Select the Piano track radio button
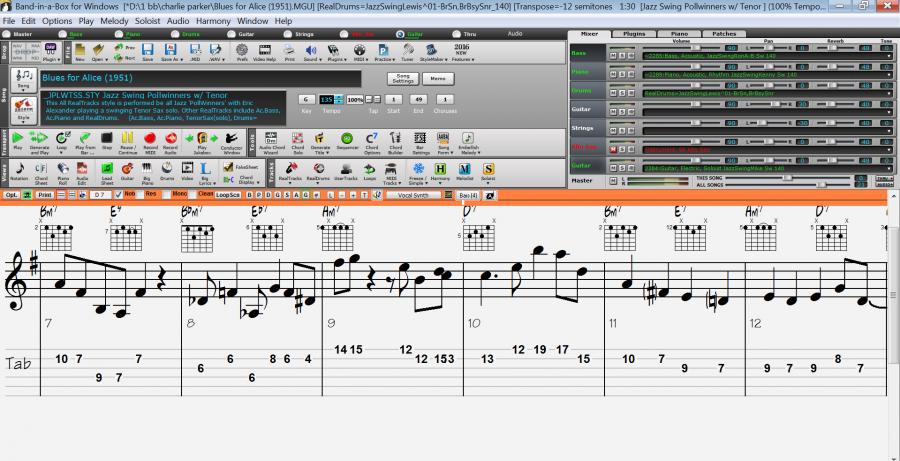900x461 pixels. pyautogui.click(x=118, y=34)
